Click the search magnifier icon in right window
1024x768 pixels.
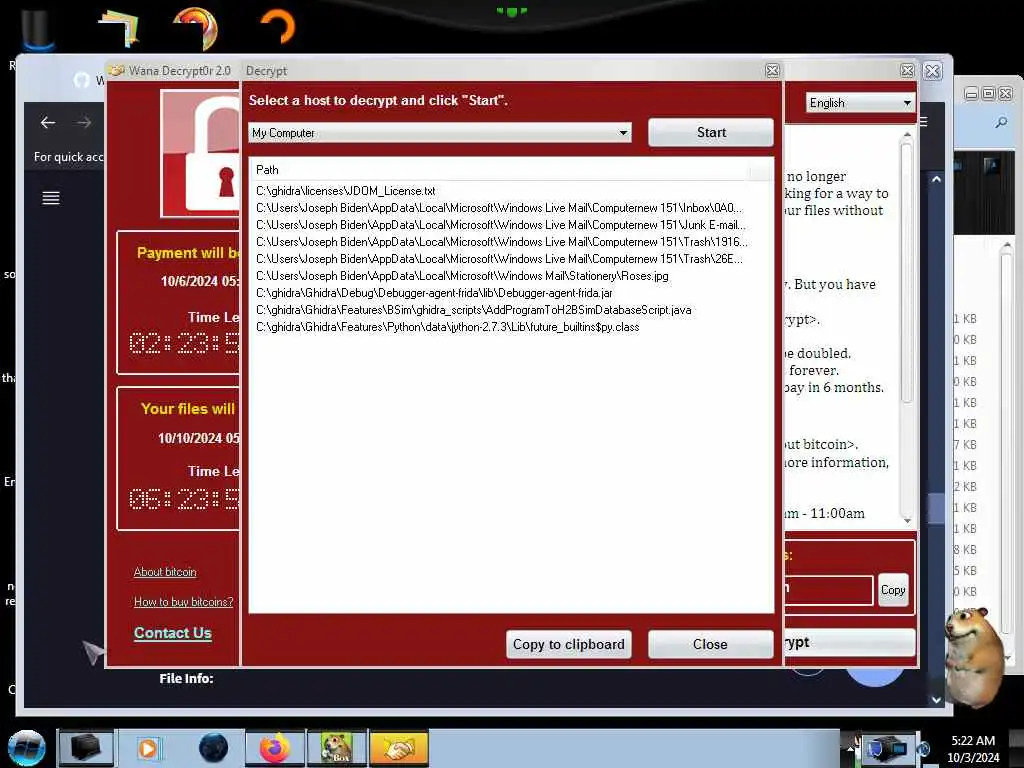pyautogui.click(x=1001, y=122)
